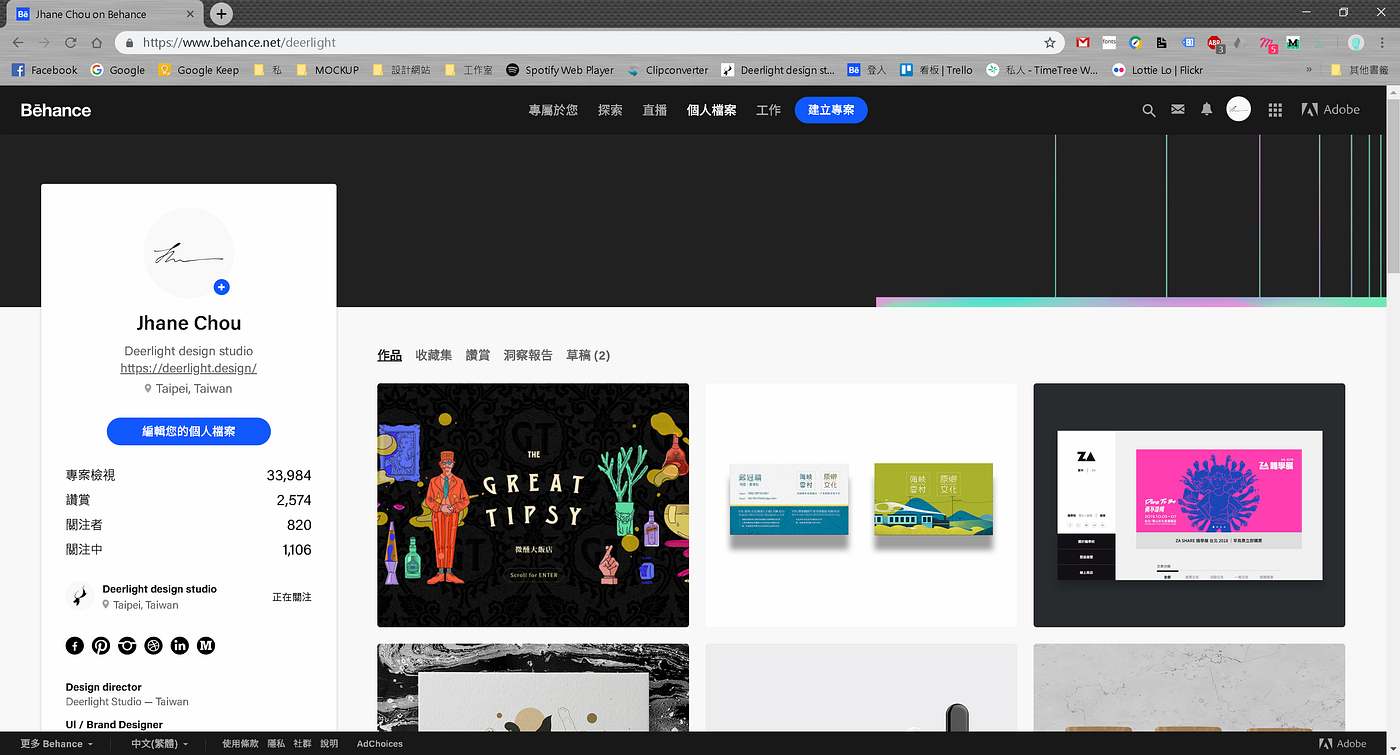Click the 編輯您的個人檔案 button

pos(188,431)
